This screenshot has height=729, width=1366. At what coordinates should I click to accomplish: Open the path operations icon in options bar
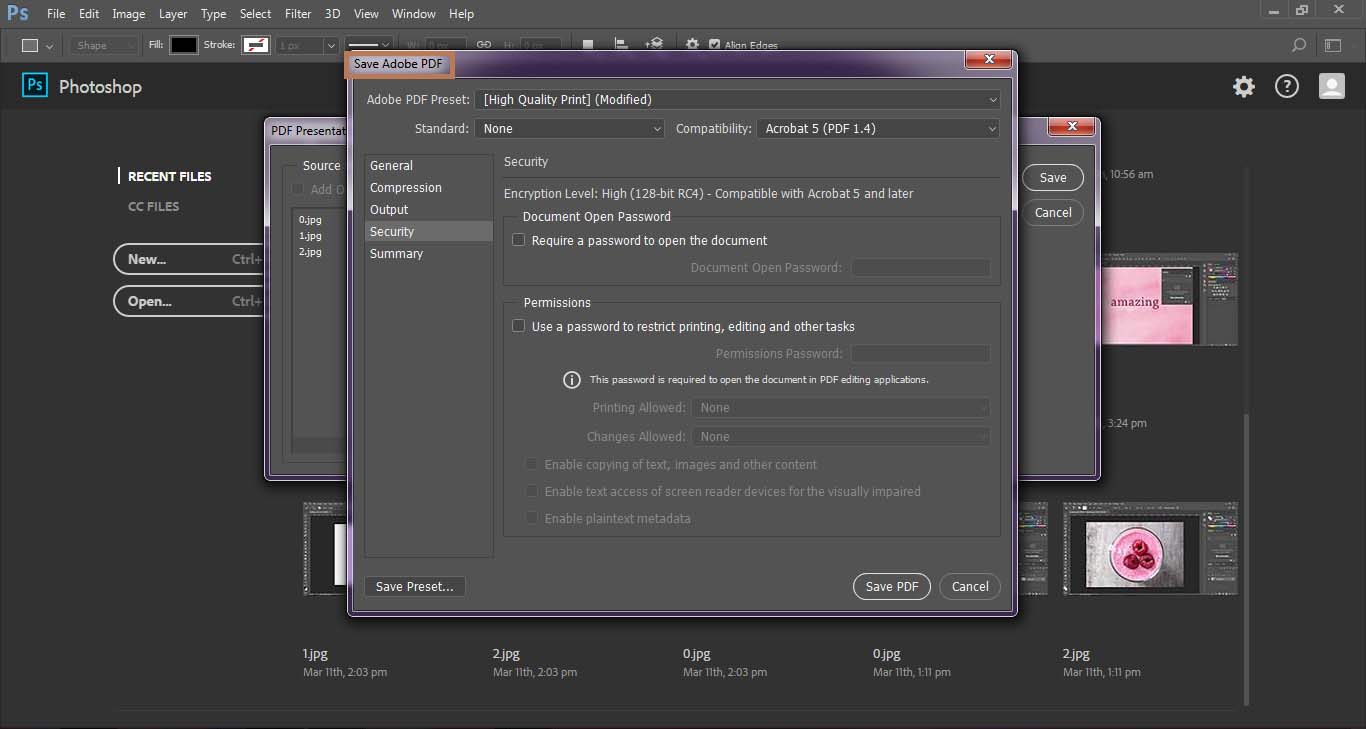pyautogui.click(x=588, y=45)
